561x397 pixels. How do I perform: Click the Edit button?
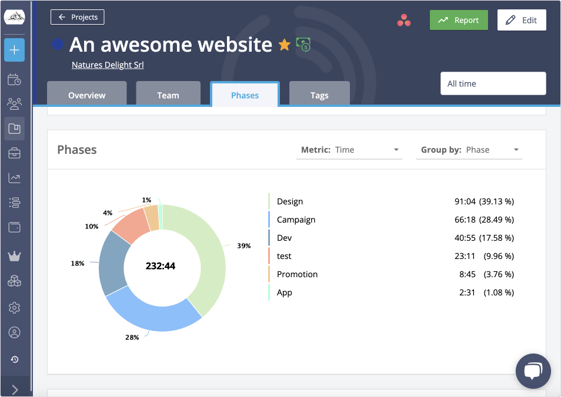(x=522, y=20)
